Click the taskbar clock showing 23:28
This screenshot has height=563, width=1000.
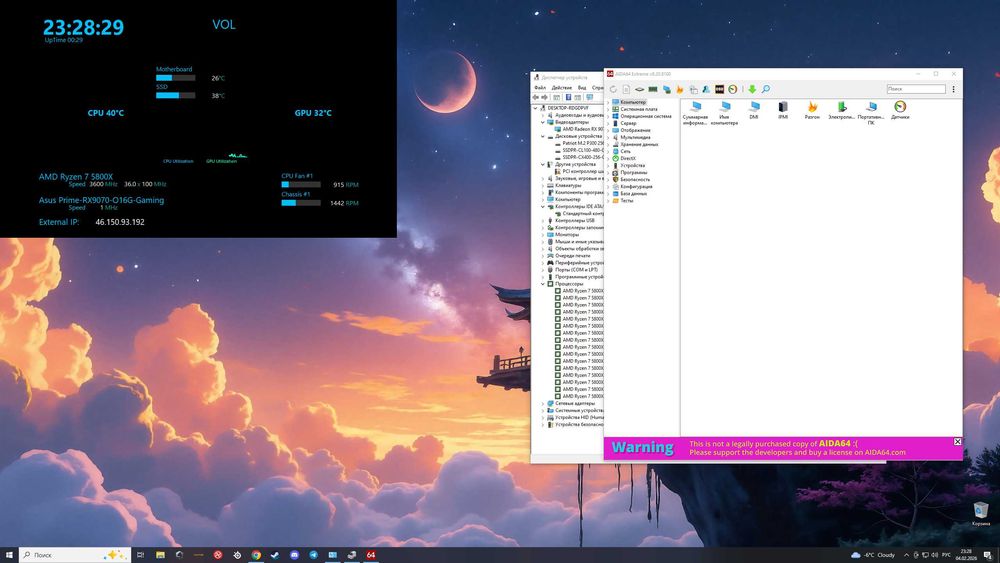tap(966, 555)
